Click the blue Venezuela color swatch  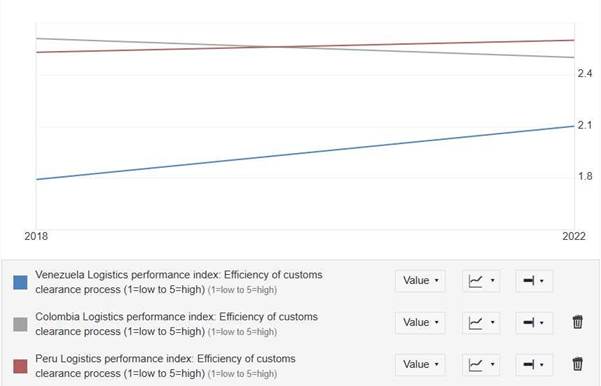20,282
